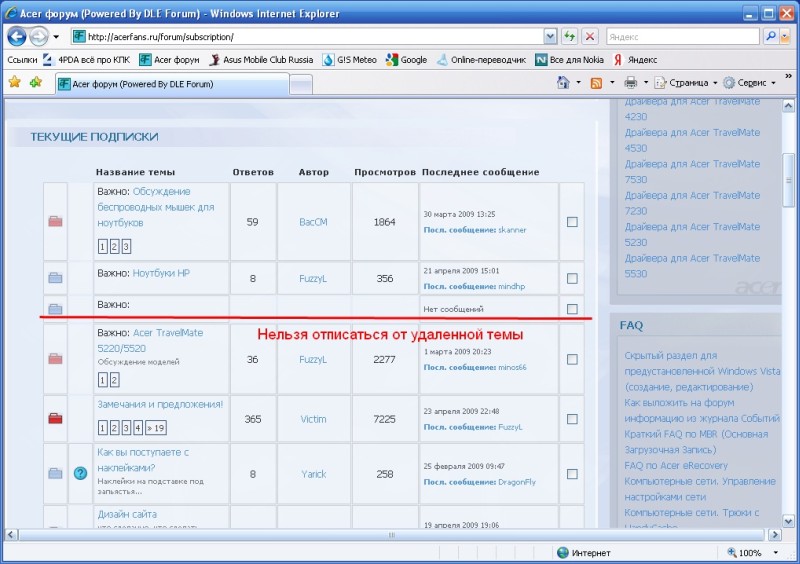The height and width of the screenshot is (564, 800).
Task: Open last poster DragonFly link
Action: click(x=517, y=482)
